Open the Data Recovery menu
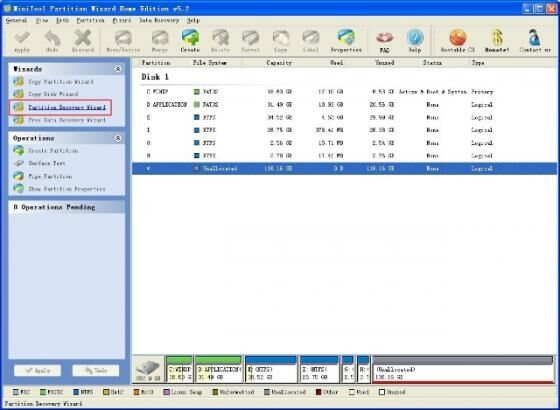Screen dimensions: 560x410 159,20
